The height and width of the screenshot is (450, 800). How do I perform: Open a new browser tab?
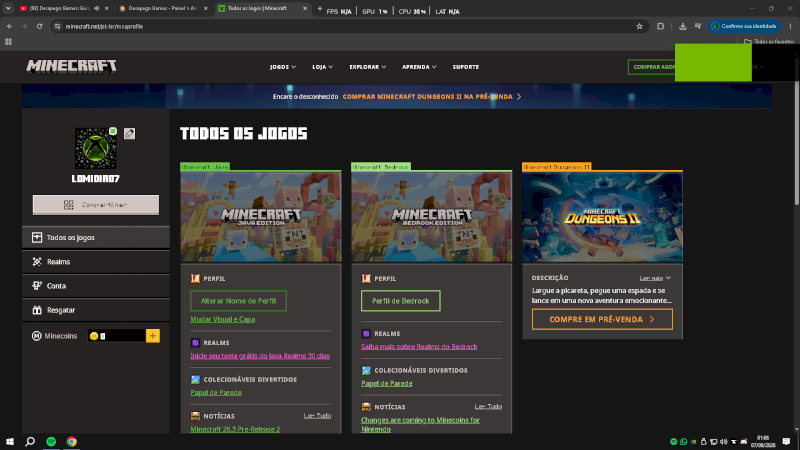point(320,9)
